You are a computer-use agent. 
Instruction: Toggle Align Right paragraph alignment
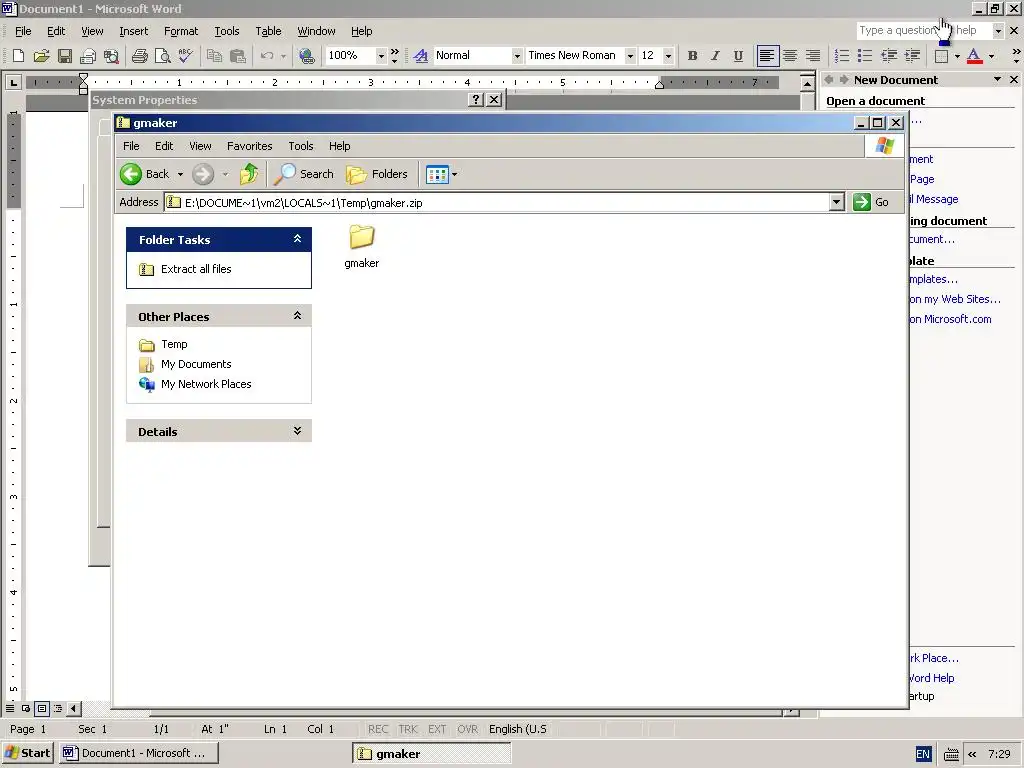click(x=813, y=56)
